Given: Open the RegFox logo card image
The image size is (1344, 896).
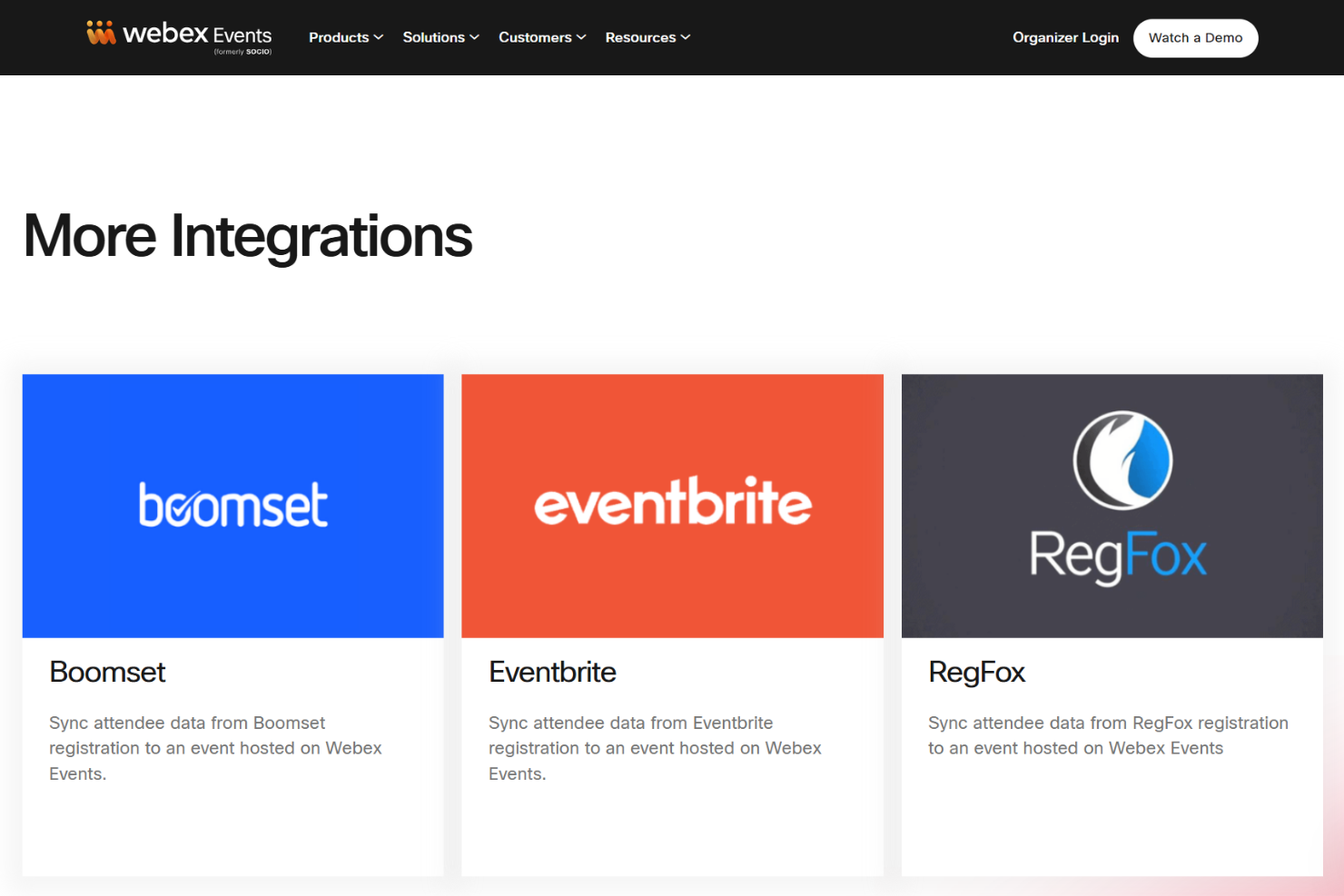Looking at the screenshot, I should (1112, 506).
